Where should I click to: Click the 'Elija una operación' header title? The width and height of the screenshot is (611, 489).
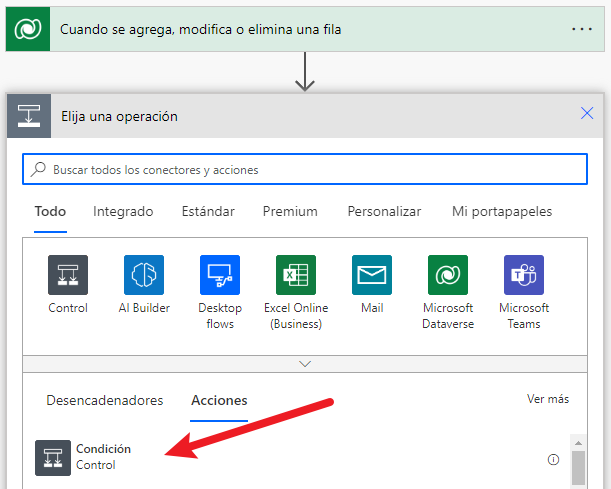[x=119, y=116]
